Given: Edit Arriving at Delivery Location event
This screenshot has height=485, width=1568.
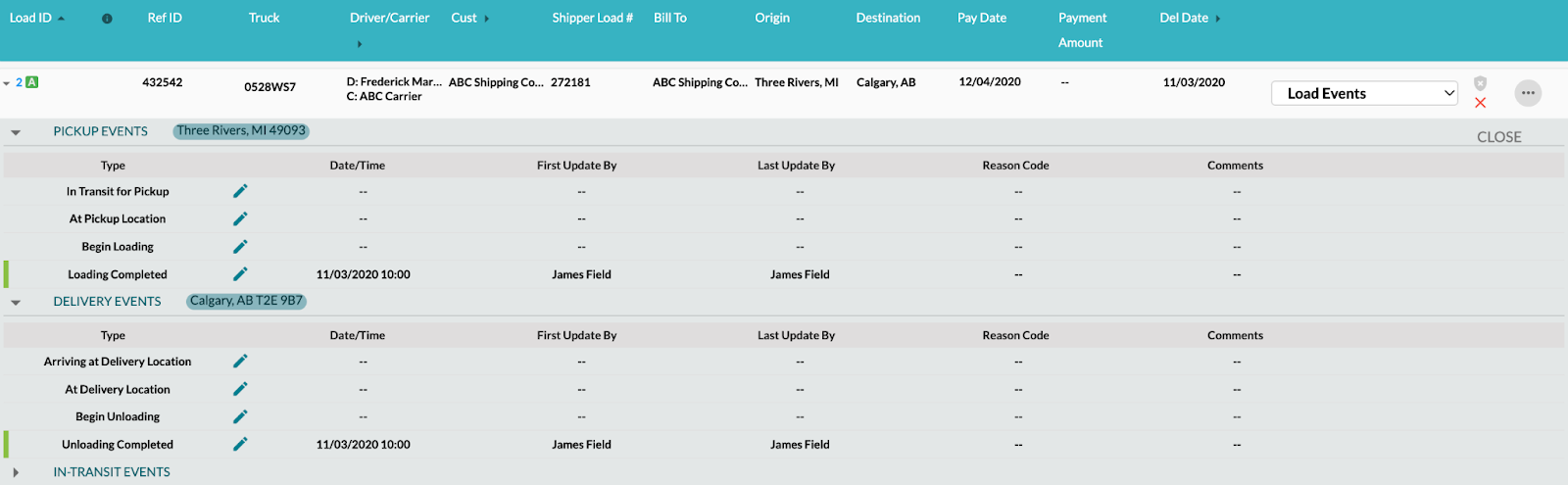Looking at the screenshot, I should point(240,362).
